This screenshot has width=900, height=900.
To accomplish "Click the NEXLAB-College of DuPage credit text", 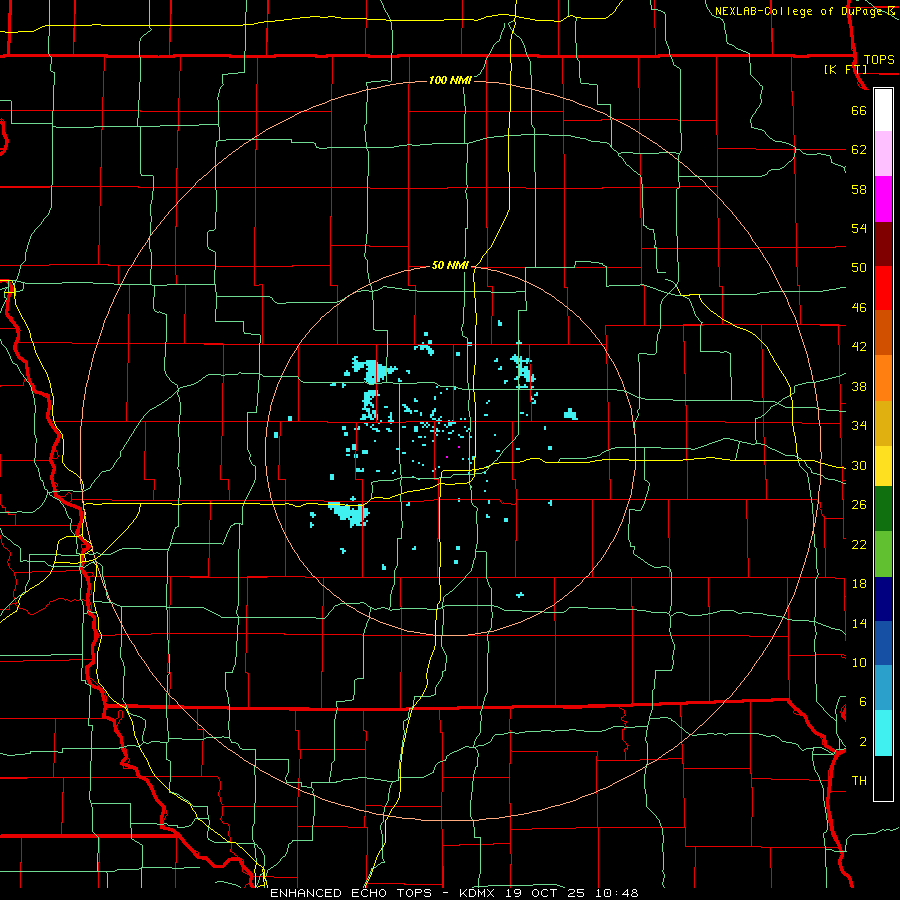I will [798, 11].
